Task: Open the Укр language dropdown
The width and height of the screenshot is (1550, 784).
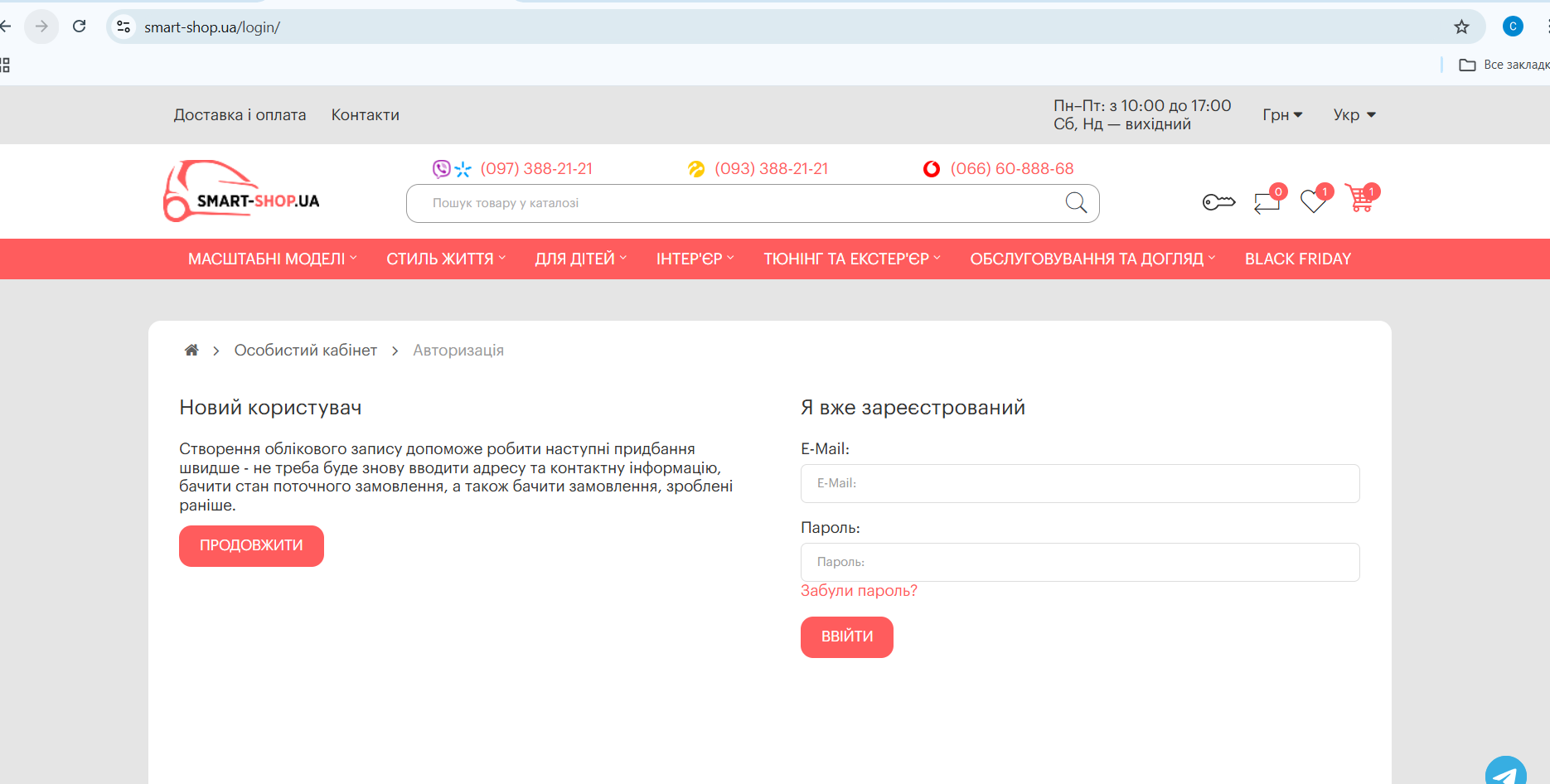Action: click(x=1354, y=115)
